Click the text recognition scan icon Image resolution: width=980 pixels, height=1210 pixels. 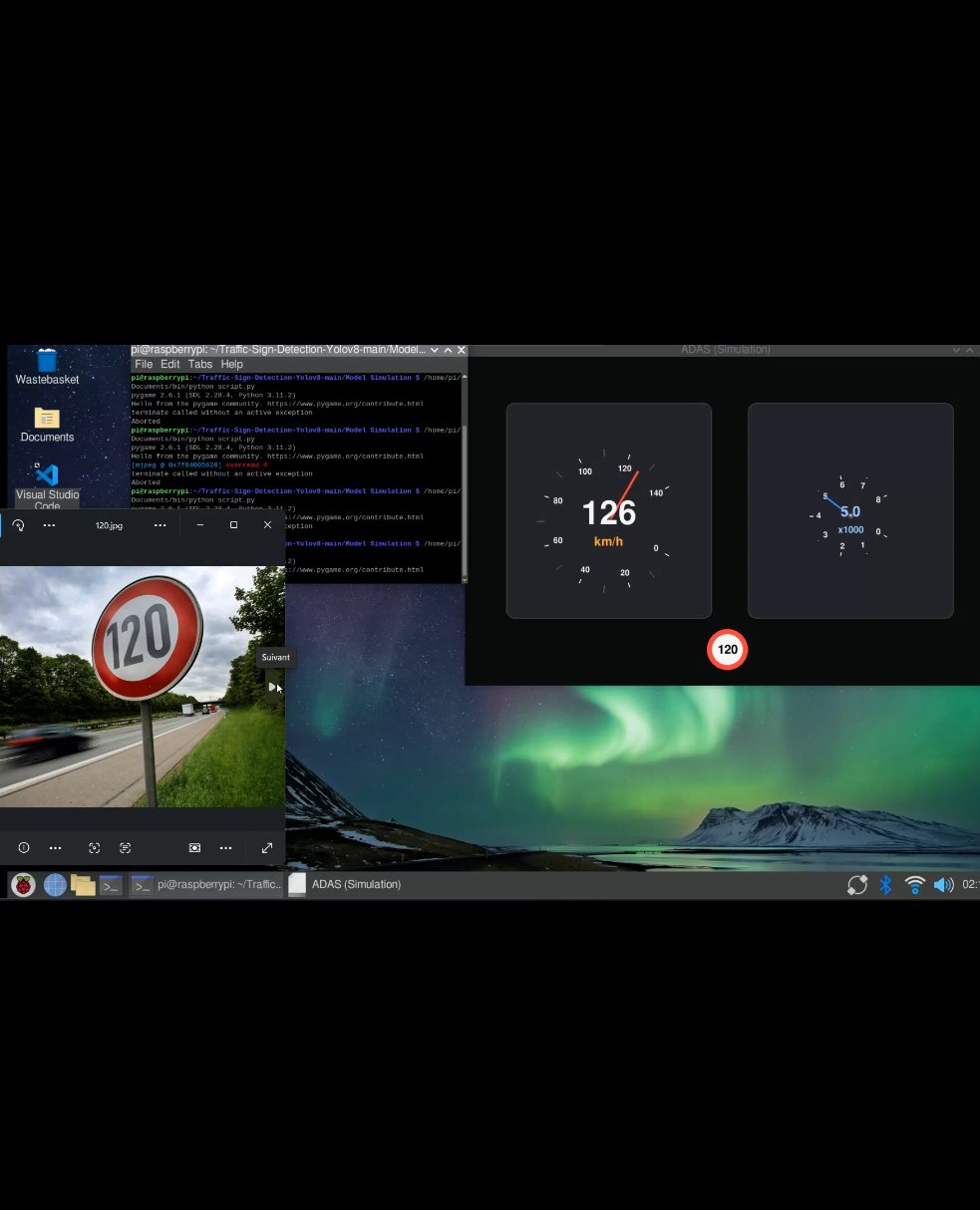(125, 848)
